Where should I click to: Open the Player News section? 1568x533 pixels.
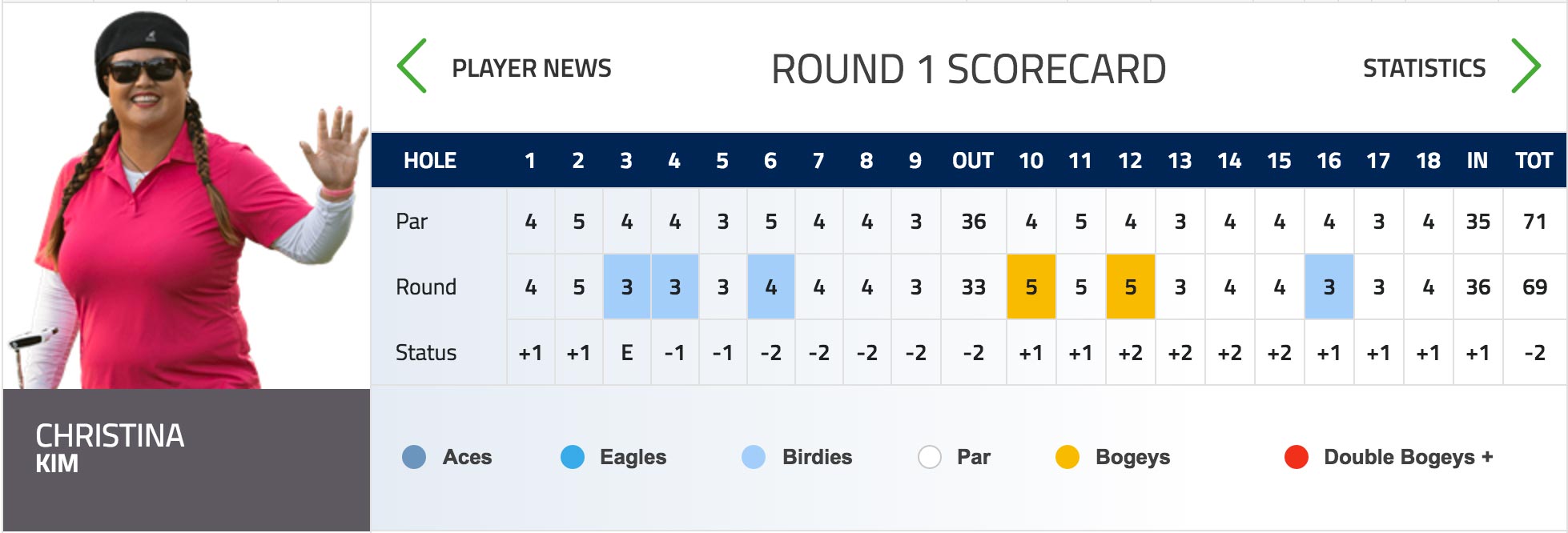[x=531, y=69]
